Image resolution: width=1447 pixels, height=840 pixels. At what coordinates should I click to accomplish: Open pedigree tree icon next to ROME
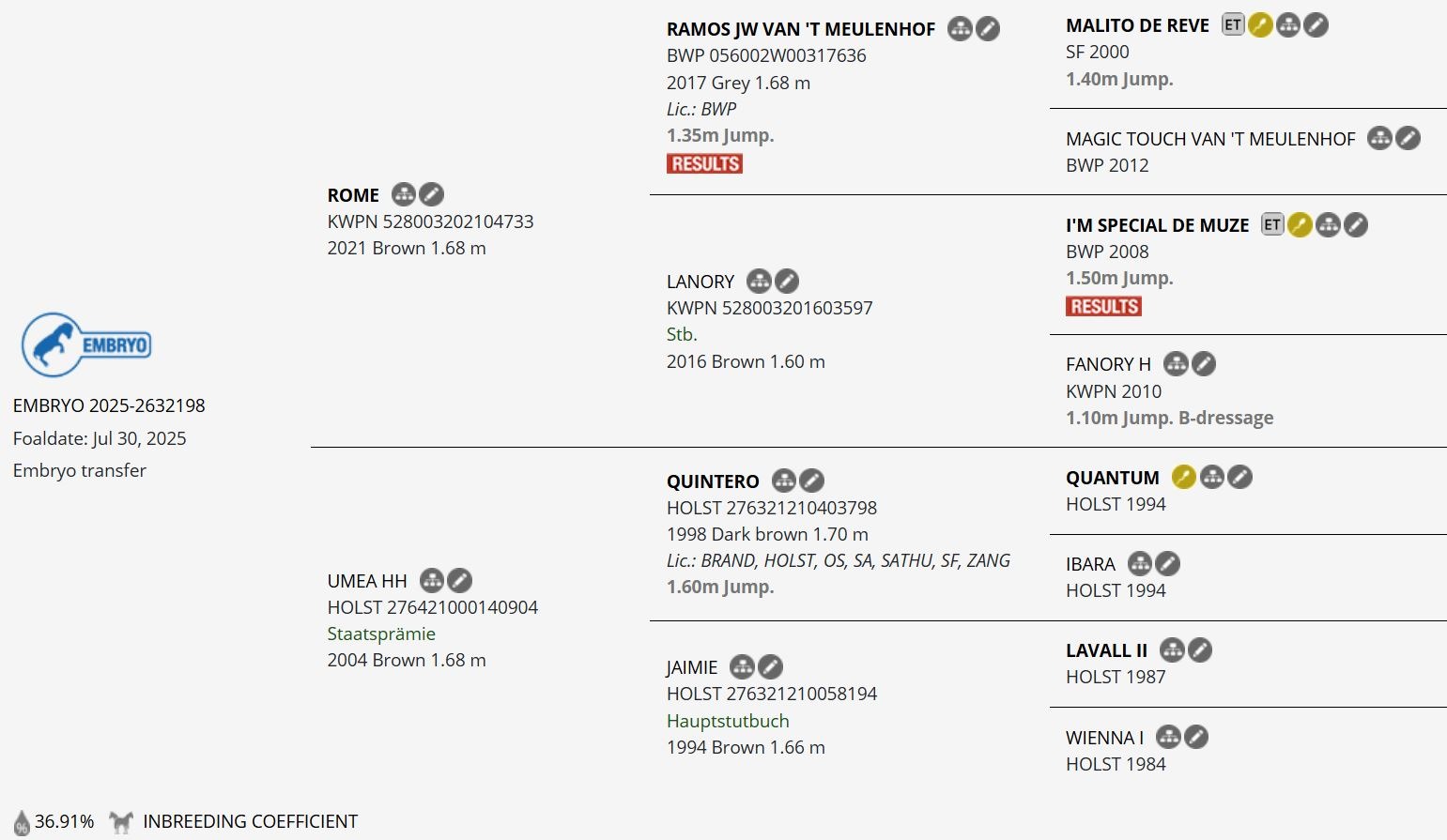tap(403, 194)
